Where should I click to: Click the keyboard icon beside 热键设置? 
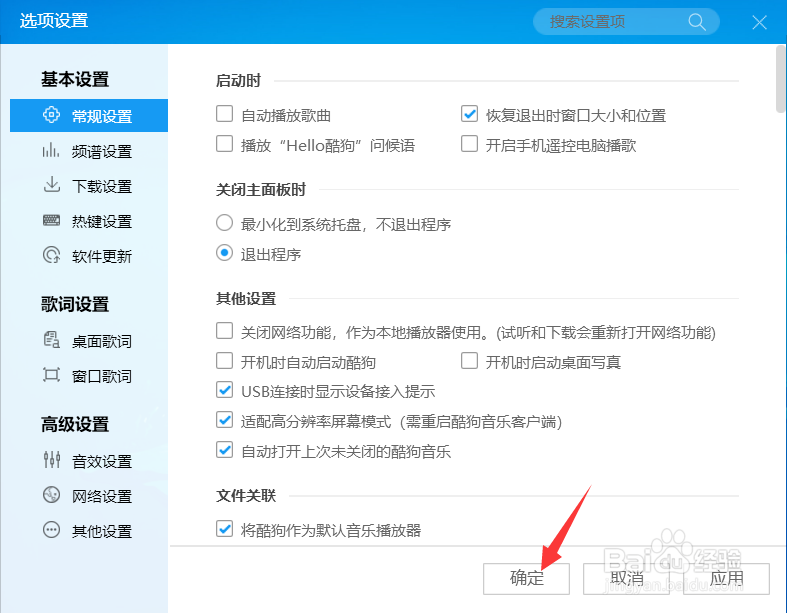51,220
